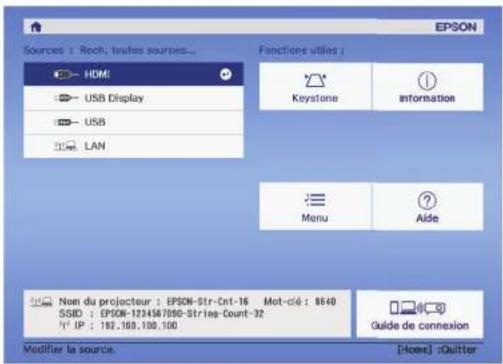
Task: Switch to the LAN source
Action: click(134, 146)
